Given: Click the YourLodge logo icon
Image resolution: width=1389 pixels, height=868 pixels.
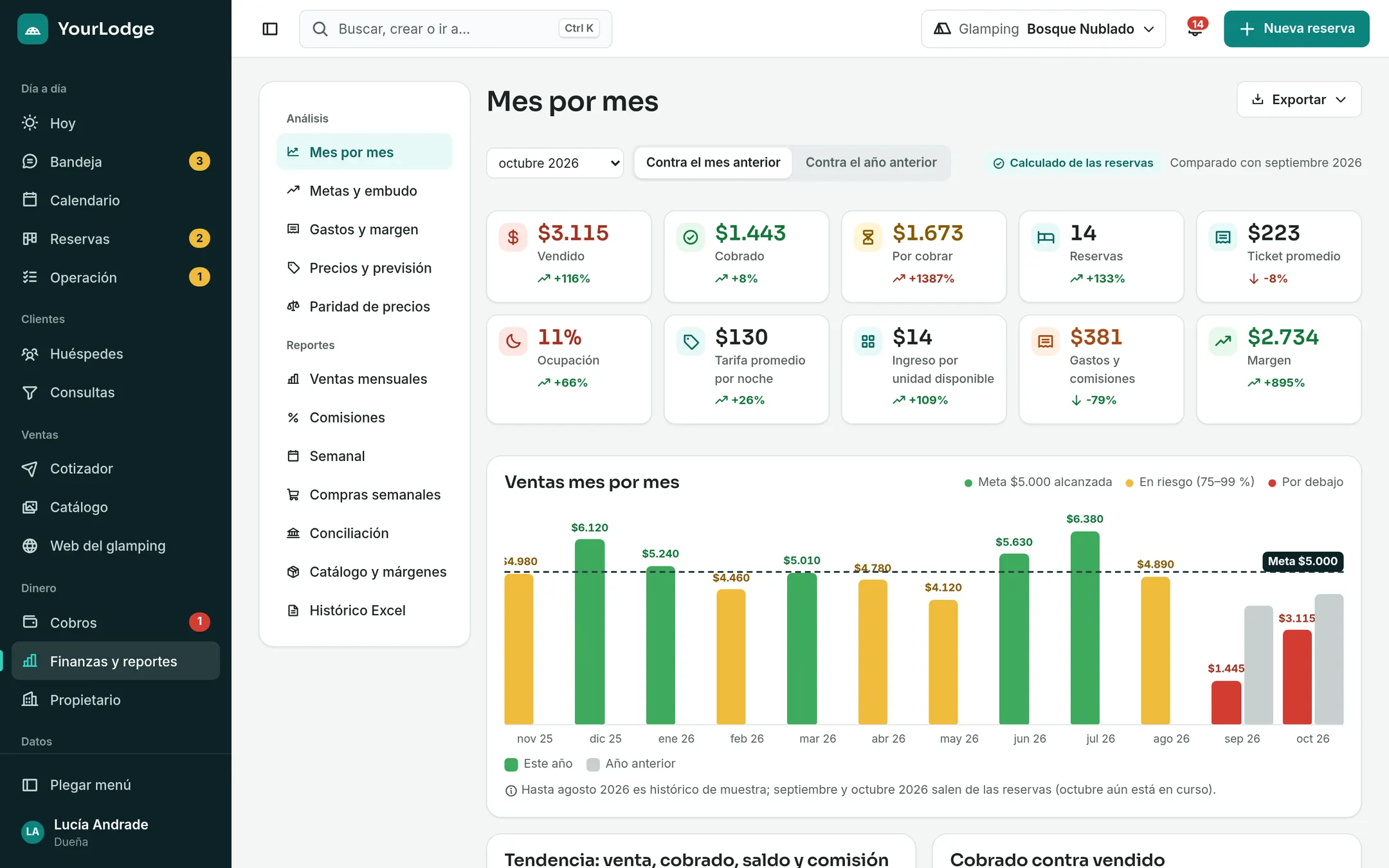Looking at the screenshot, I should point(33,29).
